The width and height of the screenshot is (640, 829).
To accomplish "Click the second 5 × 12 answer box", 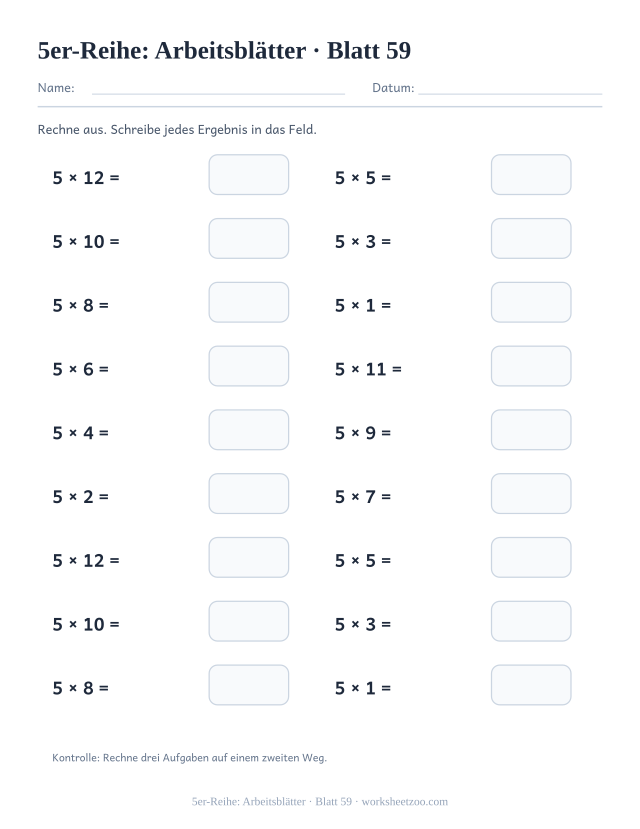I will coord(249,557).
